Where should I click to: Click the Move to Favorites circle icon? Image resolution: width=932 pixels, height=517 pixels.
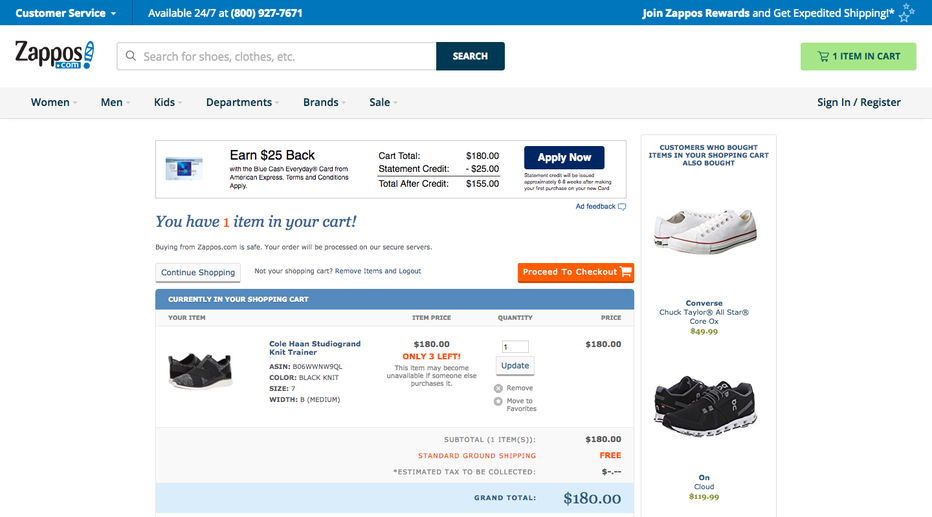click(498, 402)
